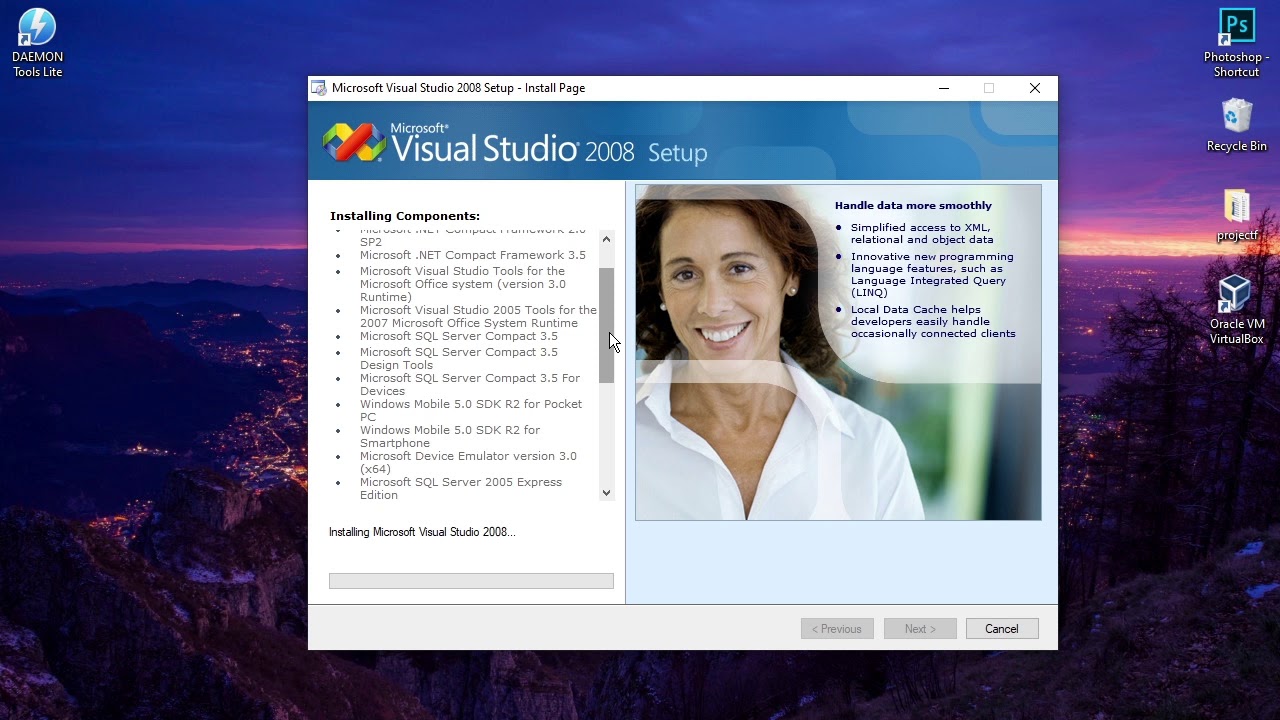Image resolution: width=1280 pixels, height=720 pixels.
Task: Click the 'Local Data Cache helps developers' bullet
Action: tap(933, 322)
